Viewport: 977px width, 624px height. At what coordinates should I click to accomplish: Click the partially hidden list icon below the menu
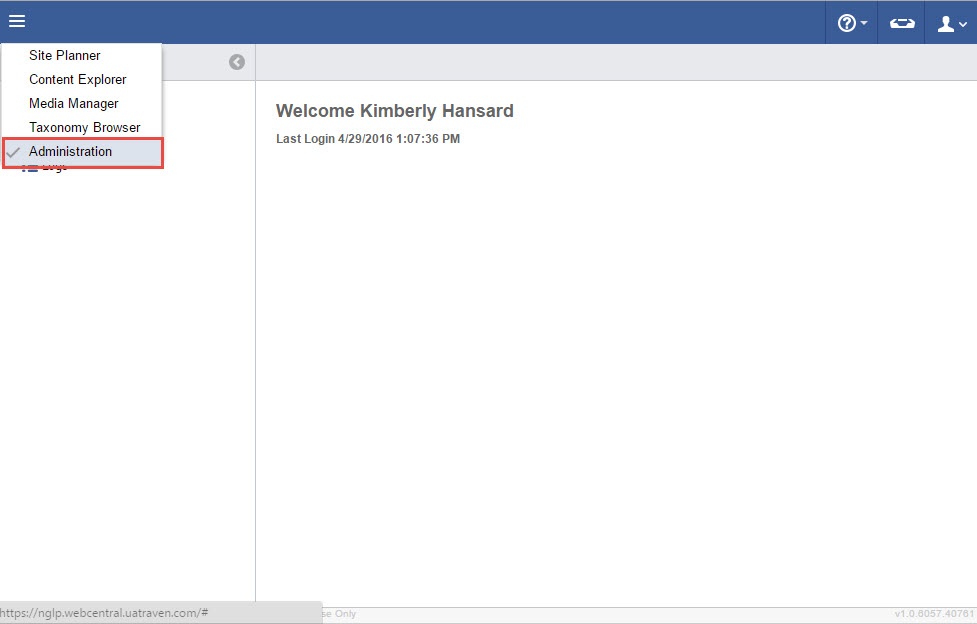coord(30,169)
